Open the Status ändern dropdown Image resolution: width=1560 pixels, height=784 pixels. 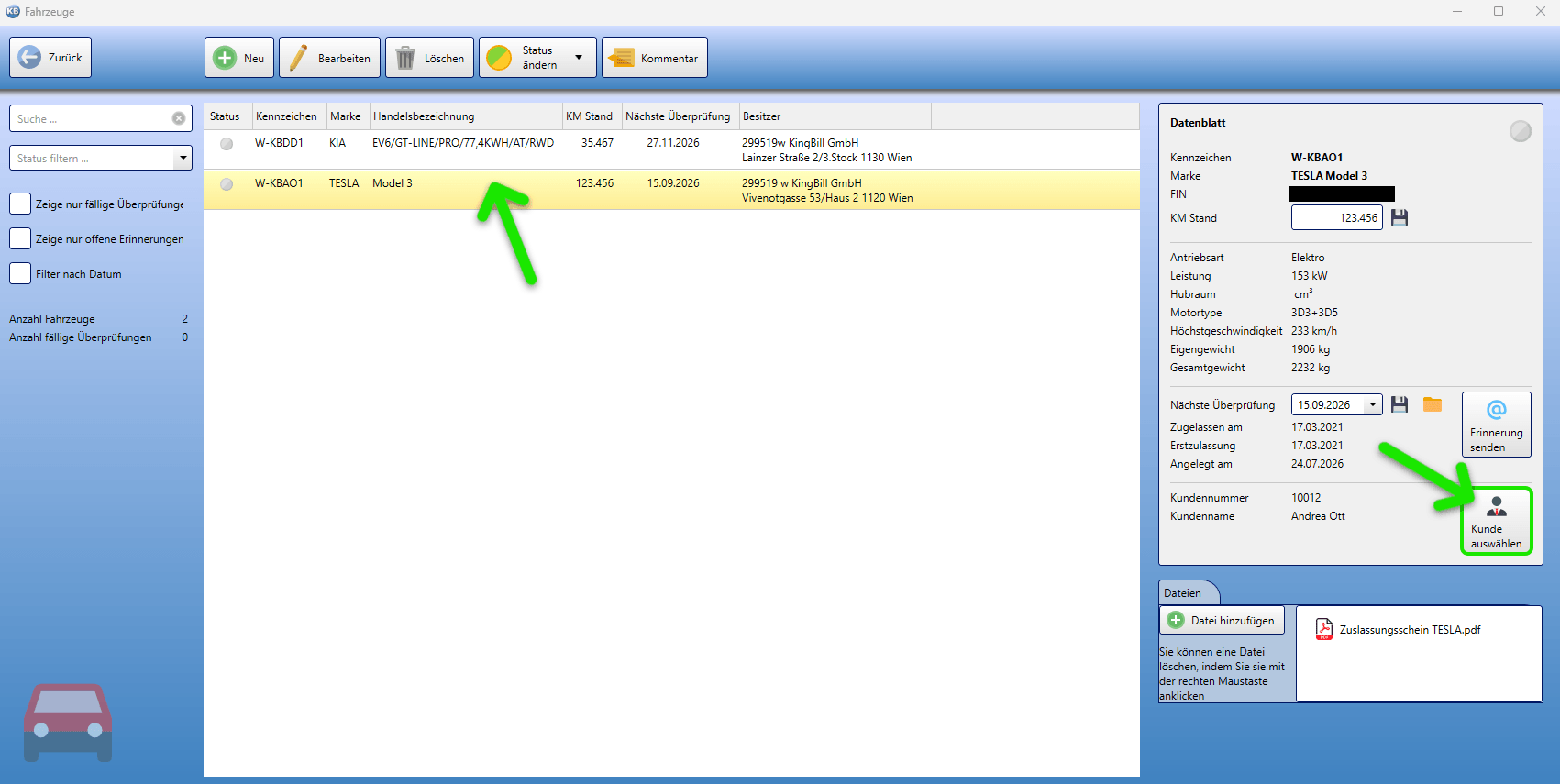[x=537, y=58]
